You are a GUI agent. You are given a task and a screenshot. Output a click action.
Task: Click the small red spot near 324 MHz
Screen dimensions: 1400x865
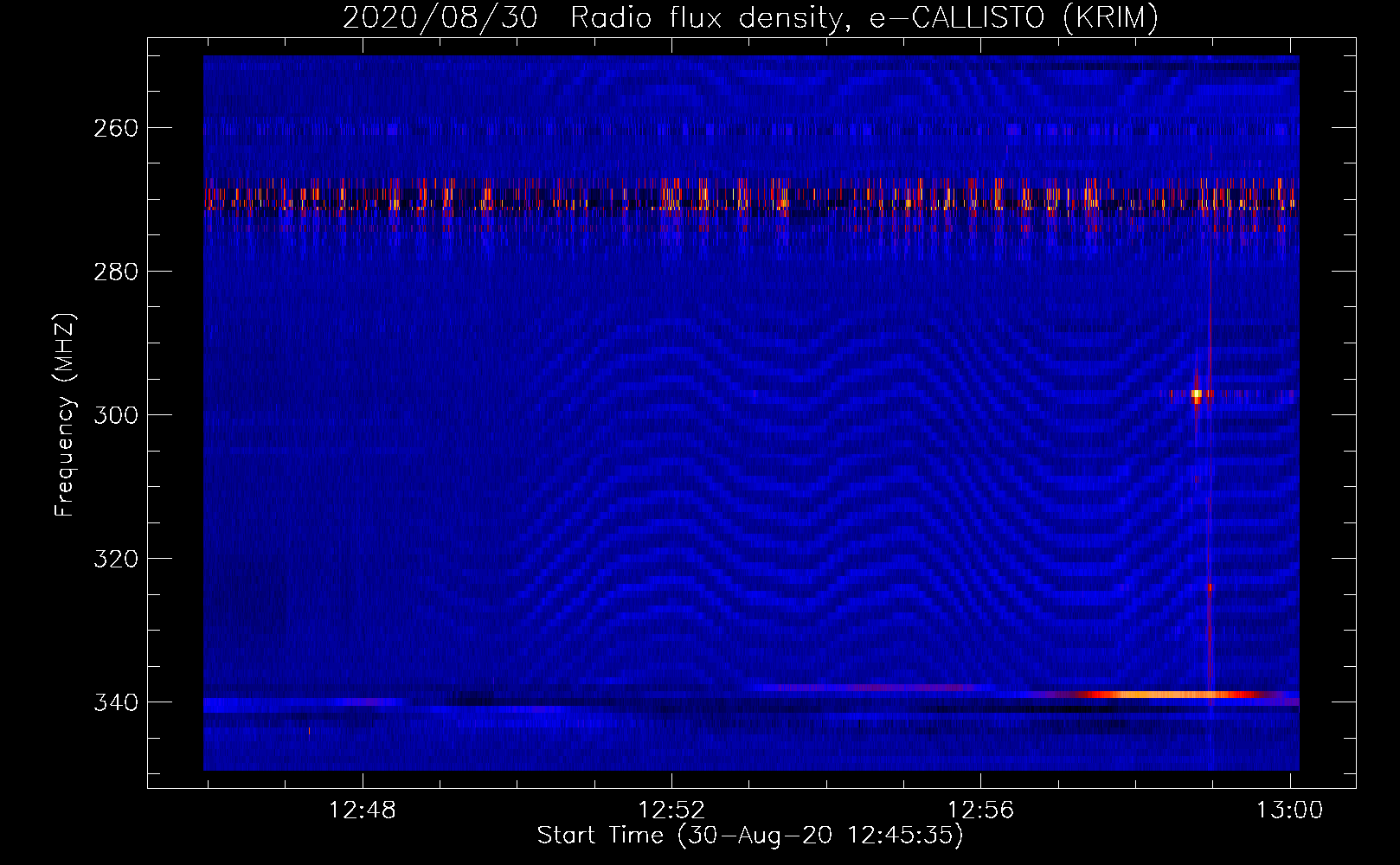point(1210,587)
